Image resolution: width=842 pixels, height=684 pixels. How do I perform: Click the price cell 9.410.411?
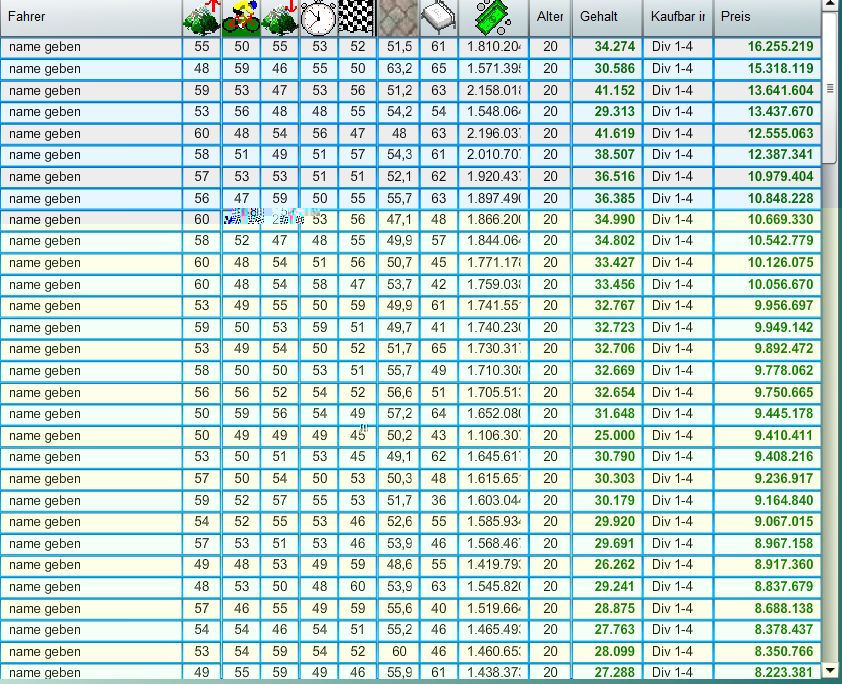767,436
